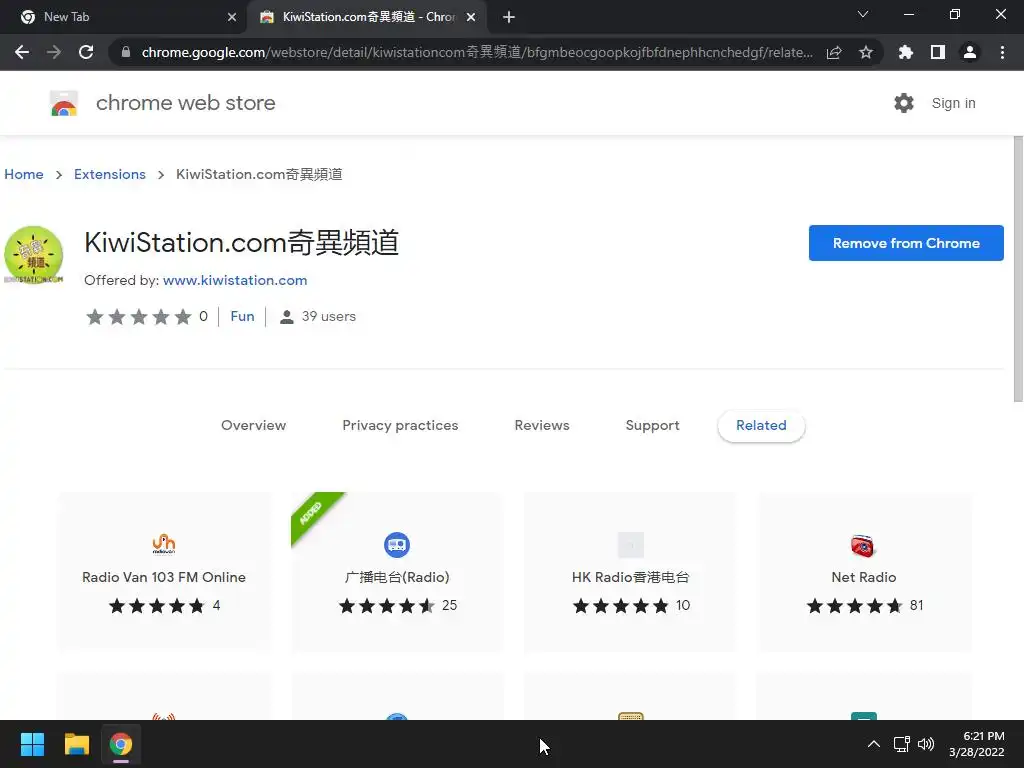Screen dimensions: 1024x768
Task: Open the Chrome profile avatar
Action: (970, 52)
